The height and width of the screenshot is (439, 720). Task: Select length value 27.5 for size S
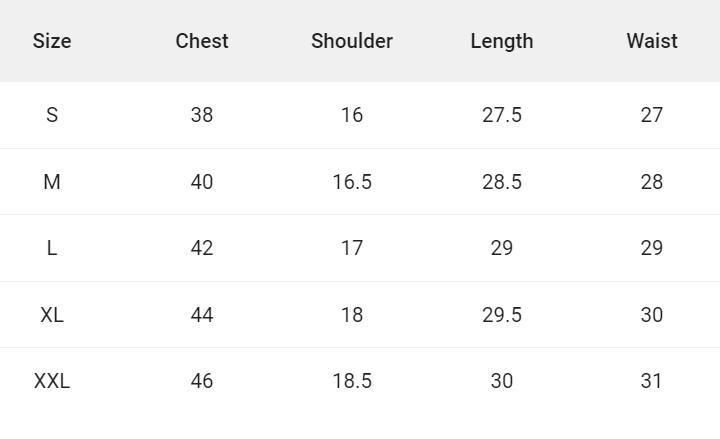(502, 115)
